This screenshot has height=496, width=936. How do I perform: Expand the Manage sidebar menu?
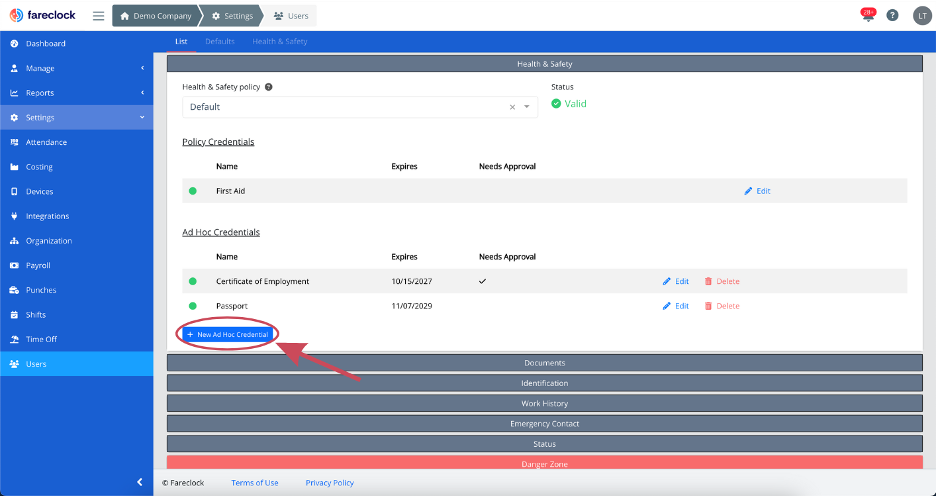pyautogui.click(x=76, y=68)
